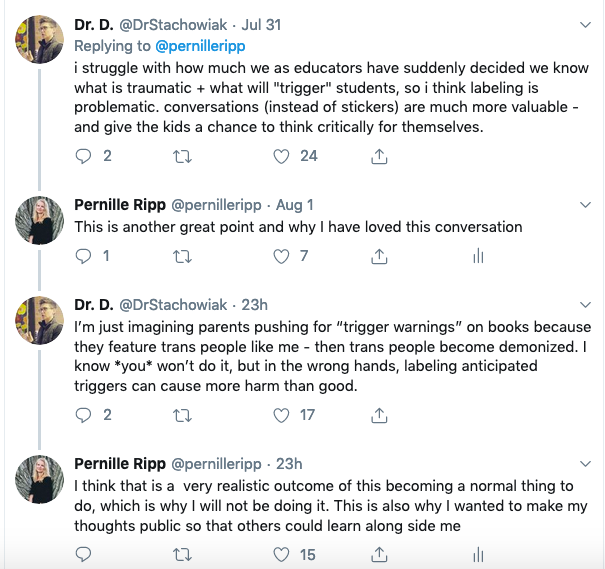Expand options menu for Aug 1 tweet

(x=584, y=204)
